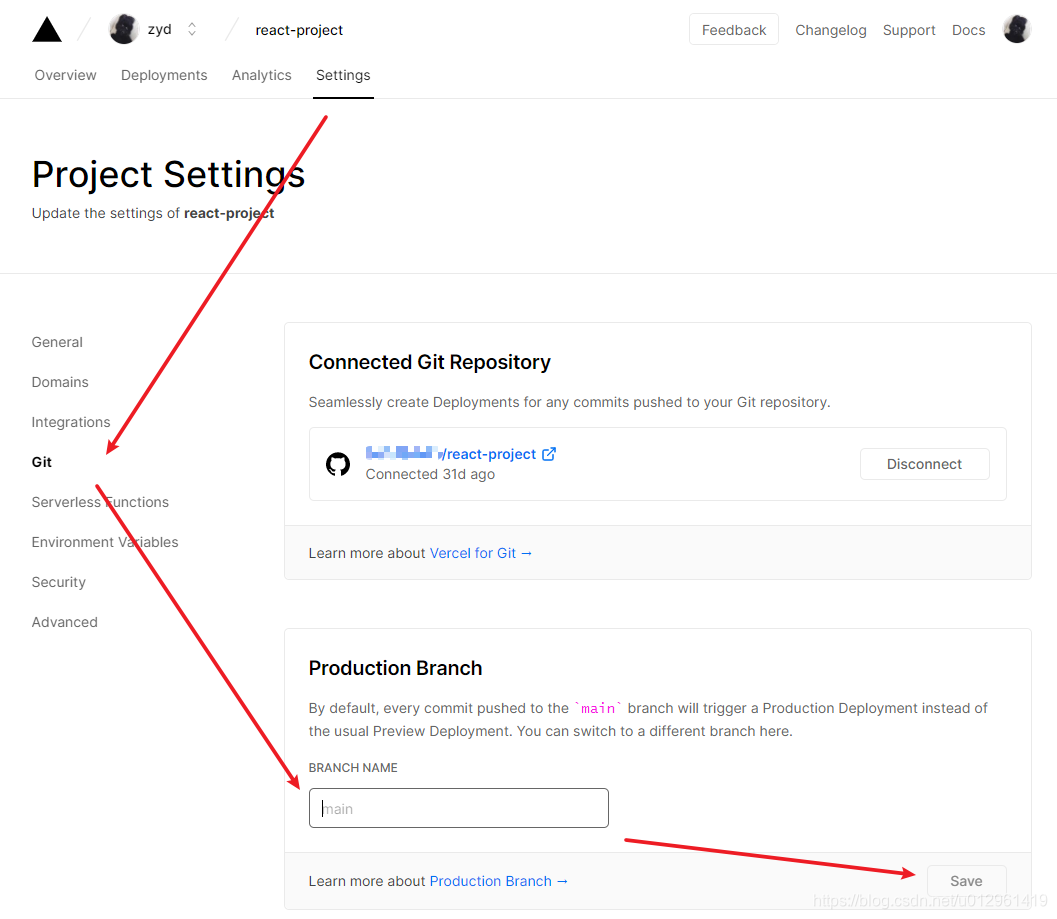Screen dimensions: 1057x919
Task: Click the Vercel triangle logo
Action: tap(47, 30)
